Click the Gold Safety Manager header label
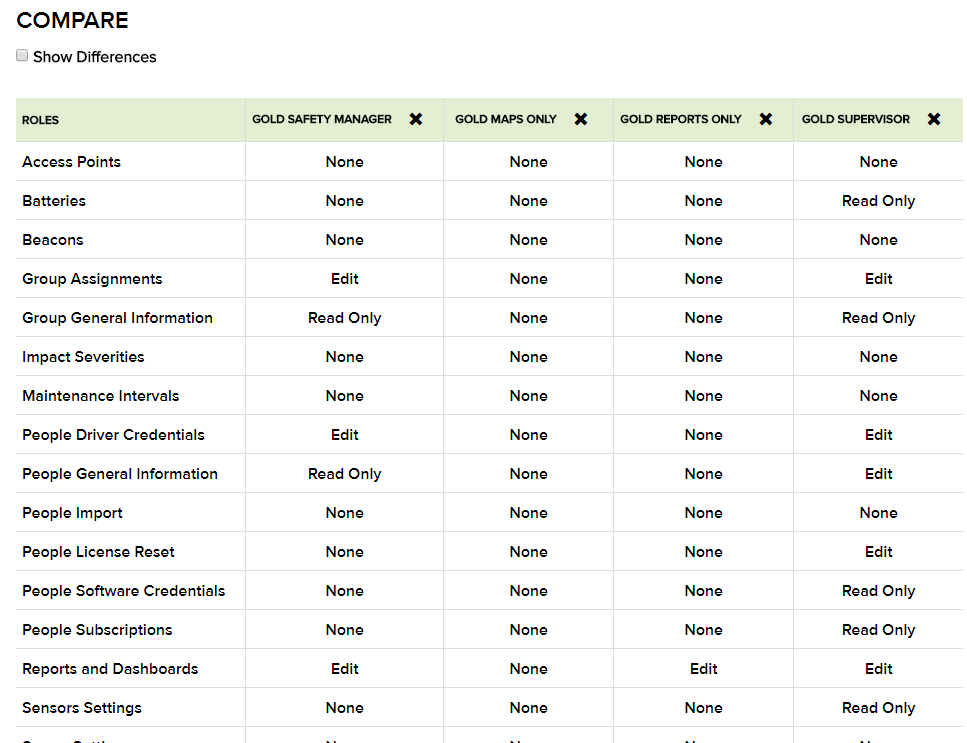This screenshot has width=967, height=743. point(322,119)
